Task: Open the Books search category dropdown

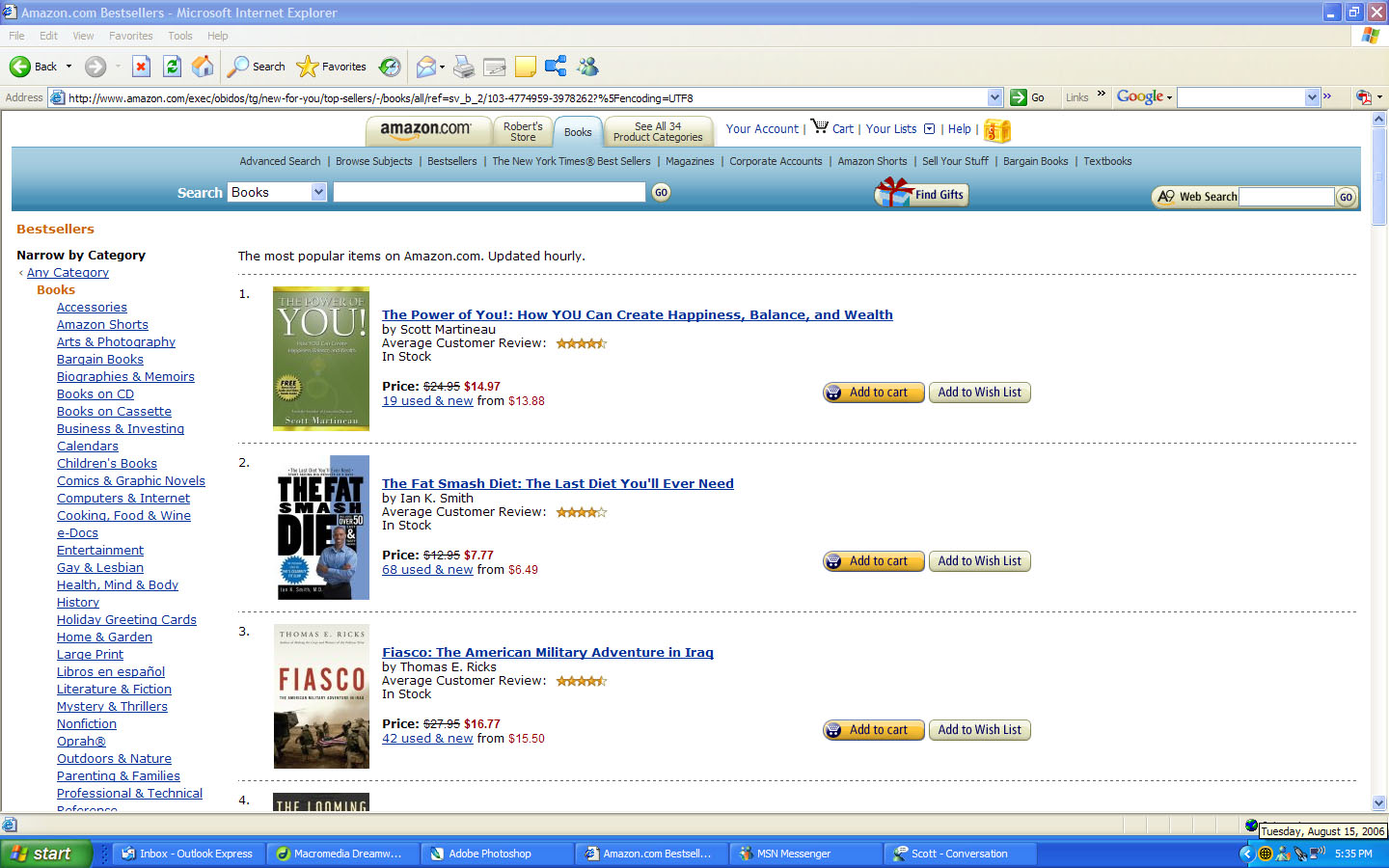Action: (x=318, y=192)
